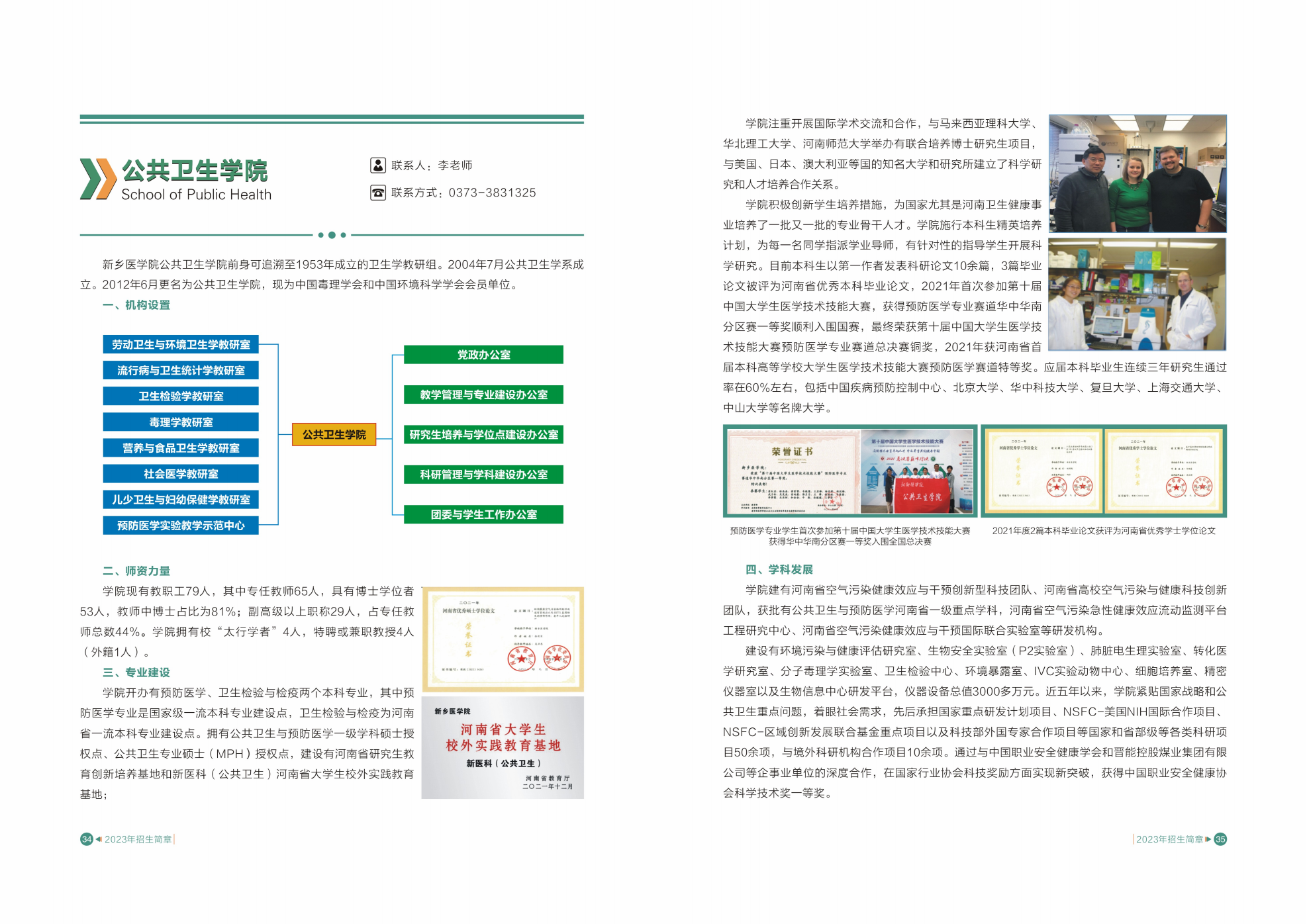Click the contact name 李老师
1307x924 pixels.
coord(456,165)
